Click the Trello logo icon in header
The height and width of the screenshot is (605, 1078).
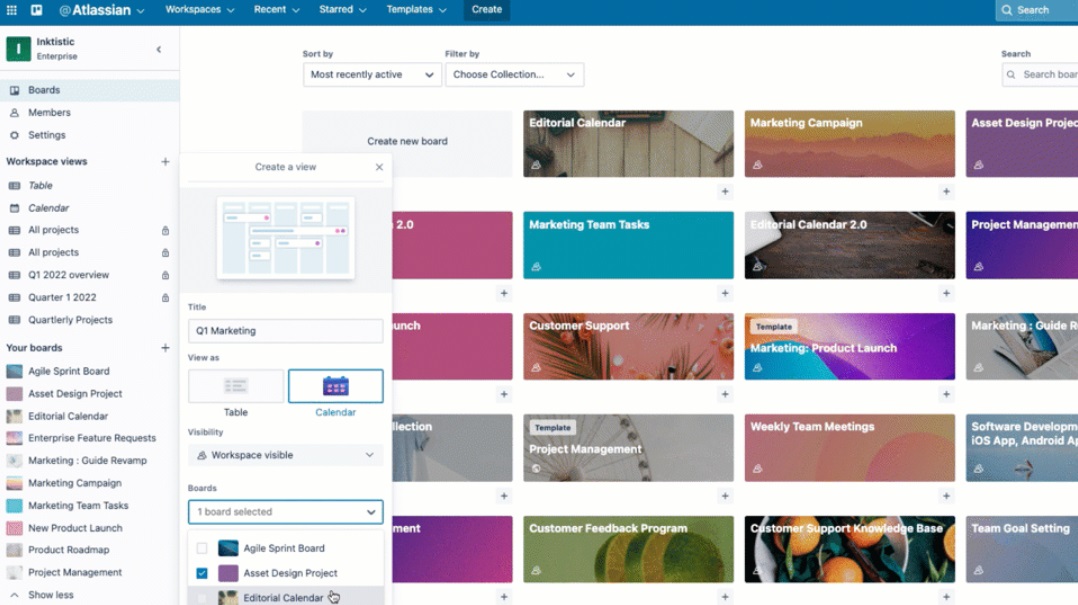[x=36, y=10]
